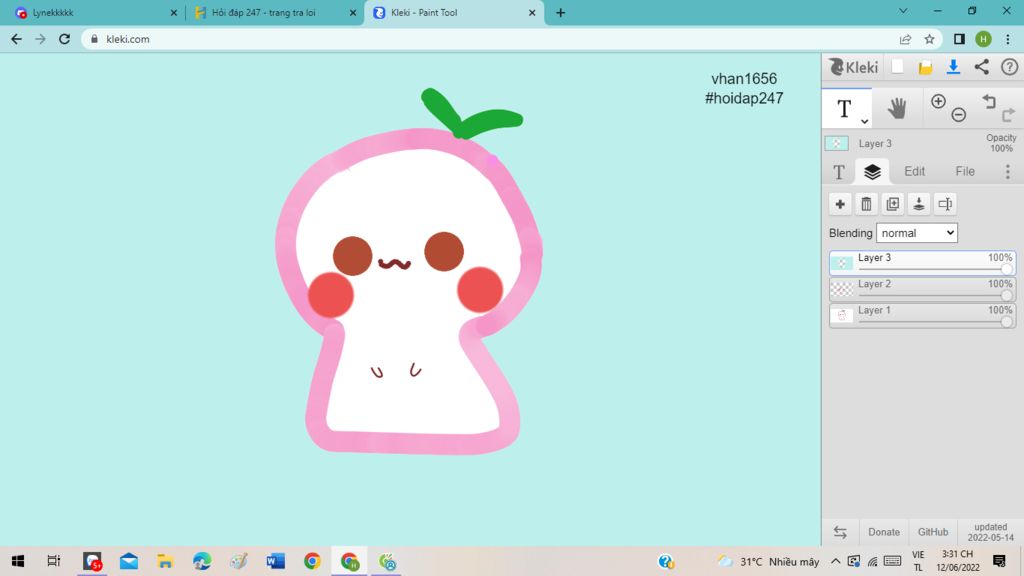
Task: Open the Donate link
Action: coord(884,532)
